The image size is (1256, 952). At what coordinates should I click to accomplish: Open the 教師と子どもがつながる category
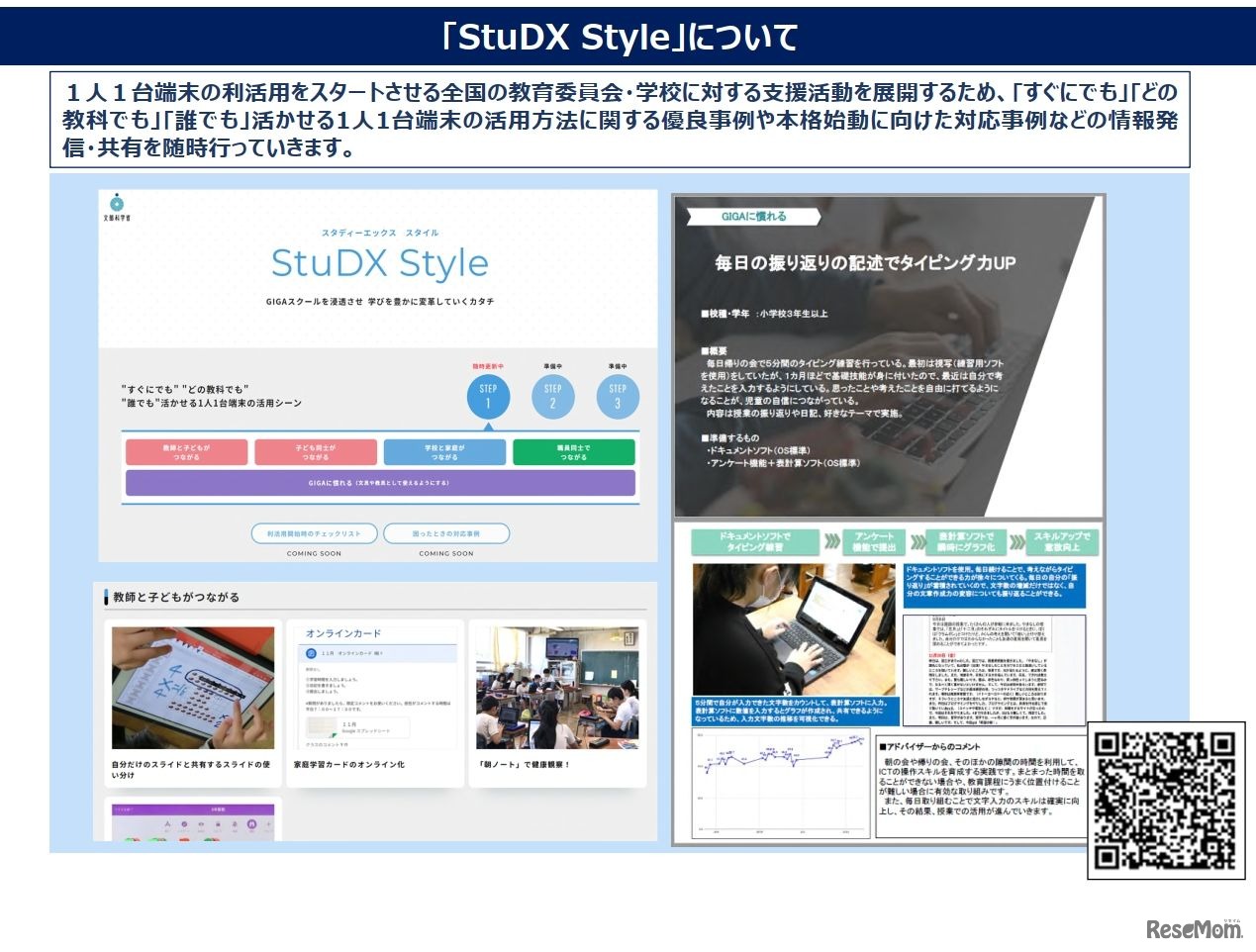[186, 452]
